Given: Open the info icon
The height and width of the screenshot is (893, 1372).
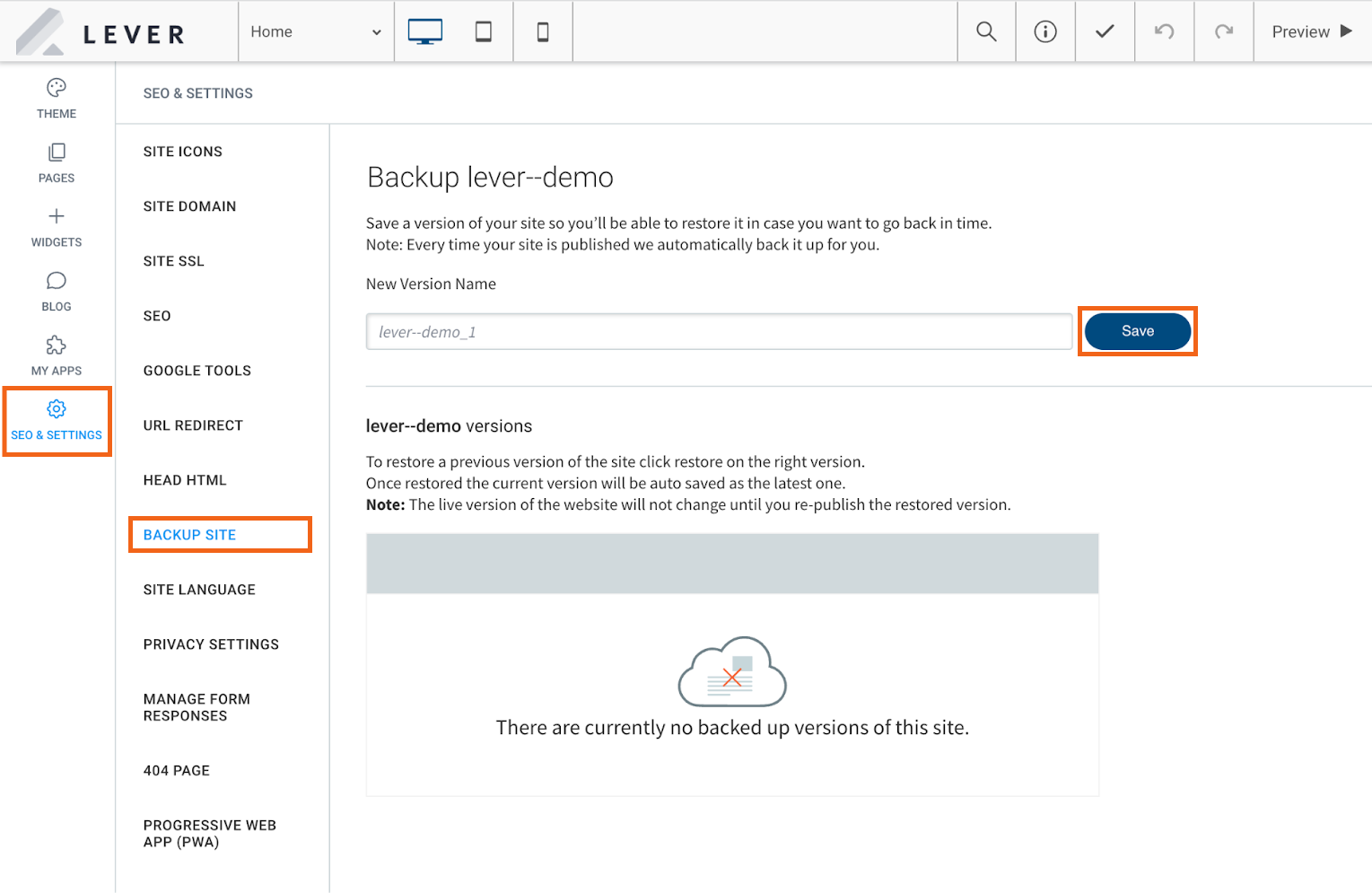Looking at the screenshot, I should pyautogui.click(x=1045, y=31).
